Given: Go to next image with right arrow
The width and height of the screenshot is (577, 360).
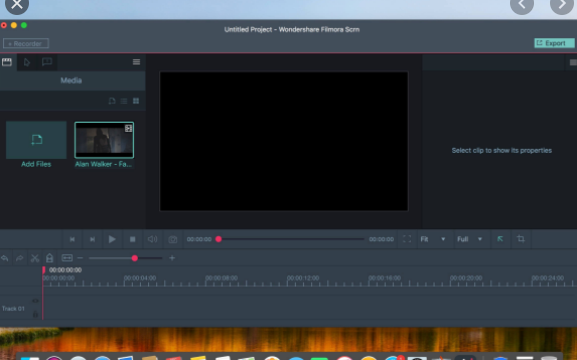Looking at the screenshot, I should 562,5.
